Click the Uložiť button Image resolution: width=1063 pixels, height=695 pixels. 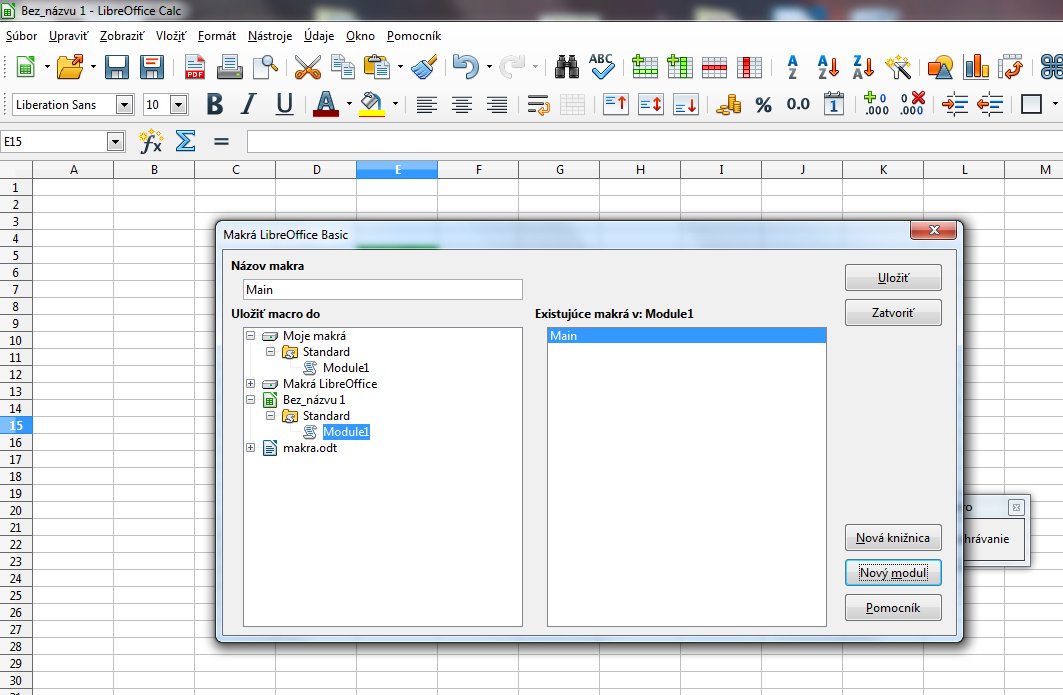tap(893, 277)
